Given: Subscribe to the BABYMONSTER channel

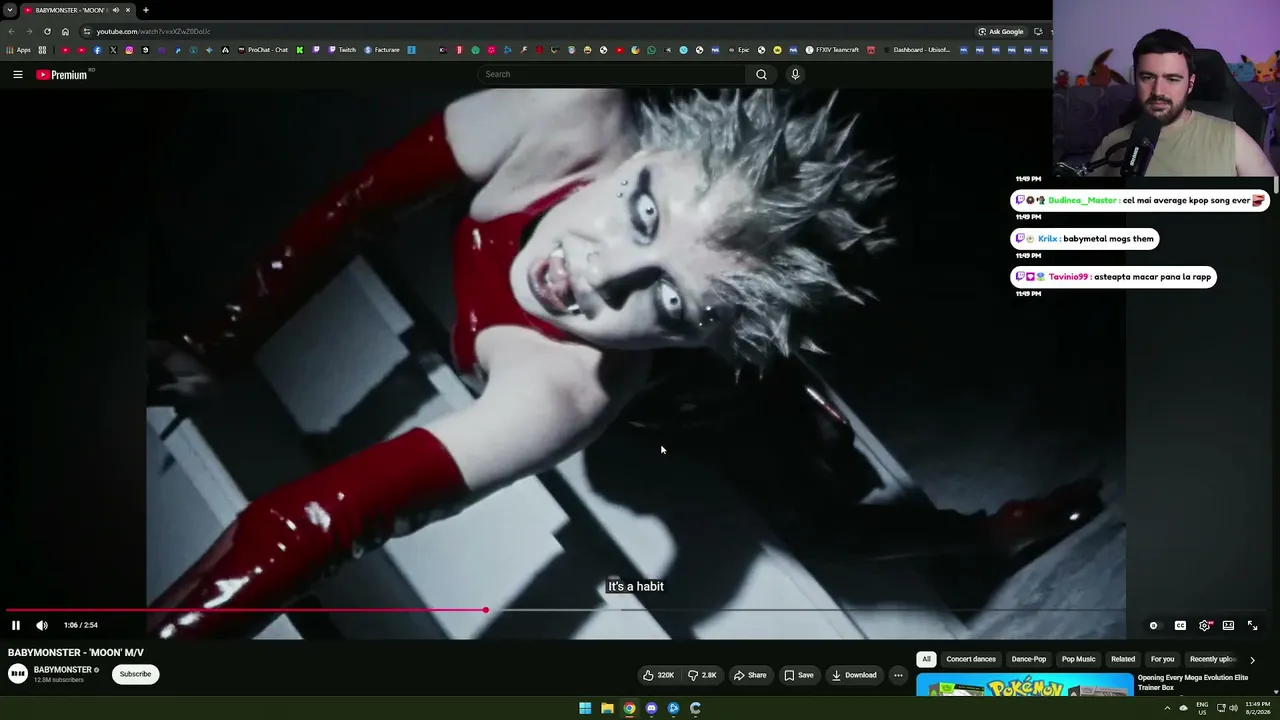Looking at the screenshot, I should click(x=135, y=674).
